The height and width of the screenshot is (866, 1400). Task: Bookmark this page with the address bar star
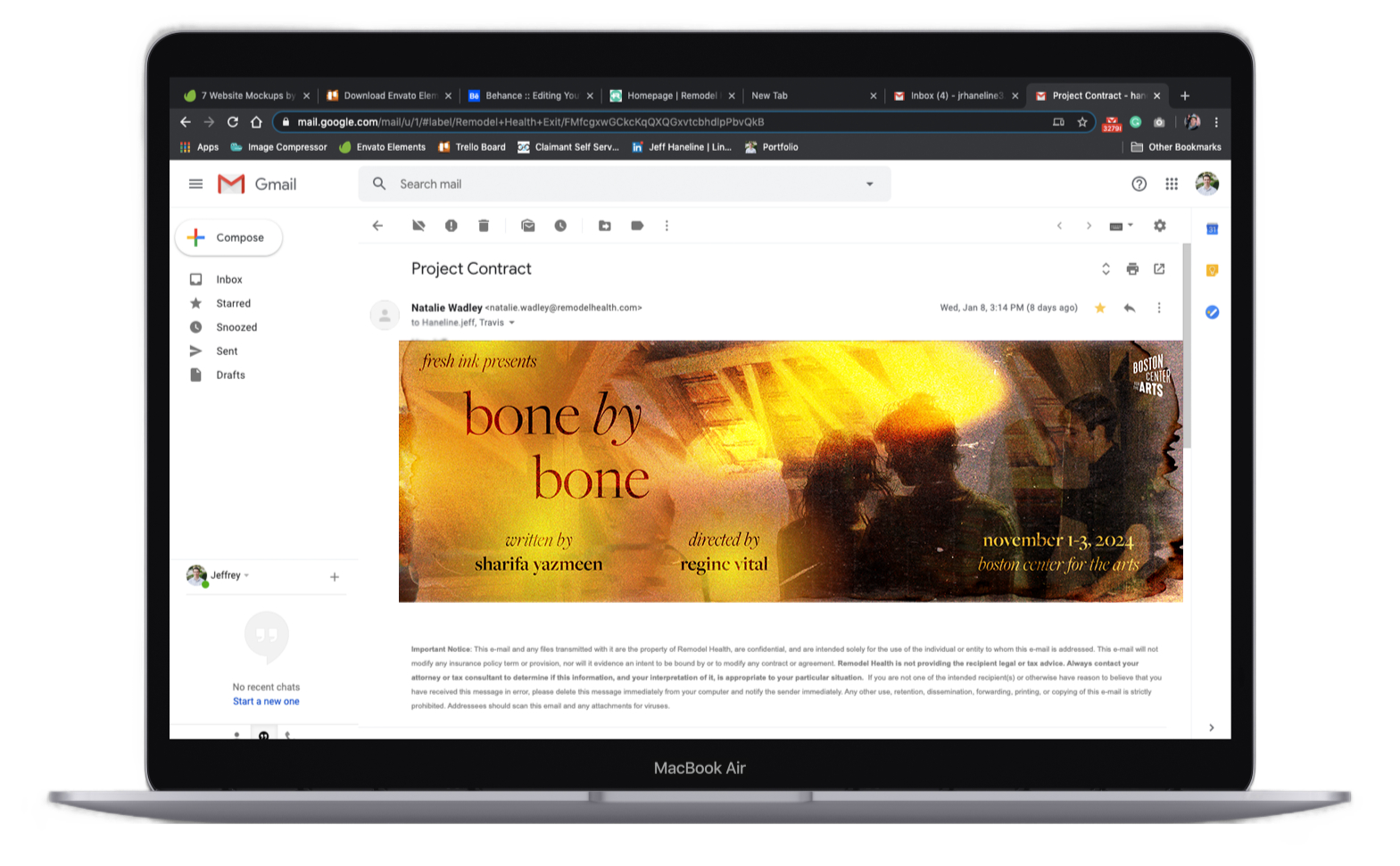coord(1082,122)
